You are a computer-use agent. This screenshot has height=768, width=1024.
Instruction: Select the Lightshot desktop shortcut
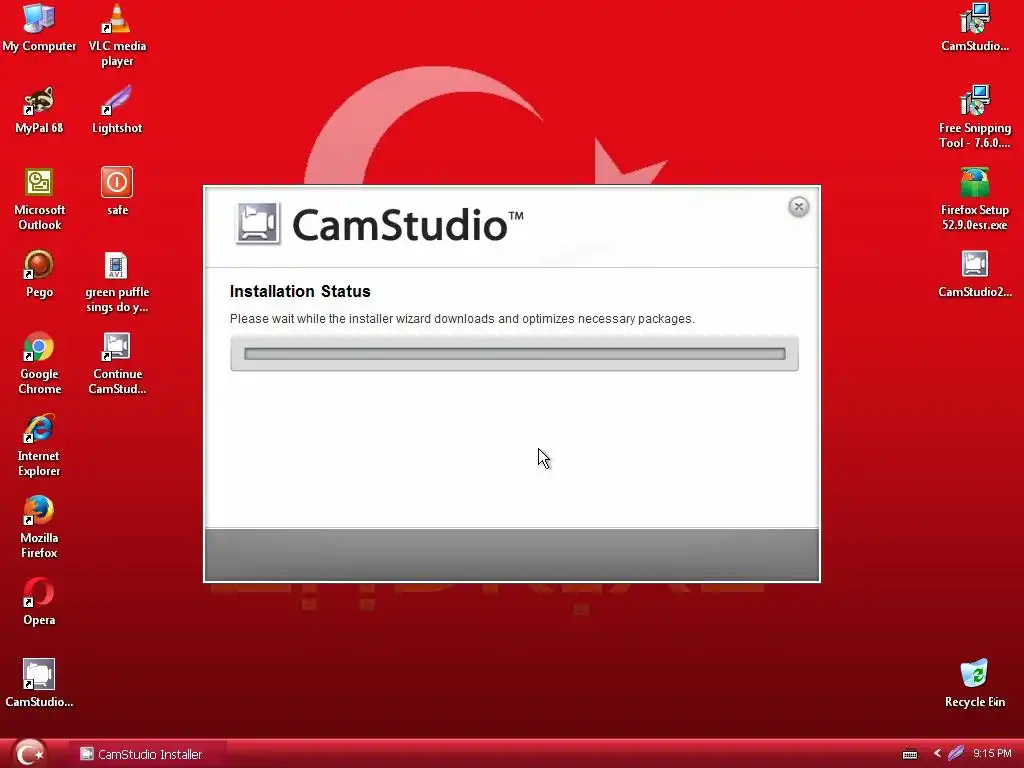[117, 110]
